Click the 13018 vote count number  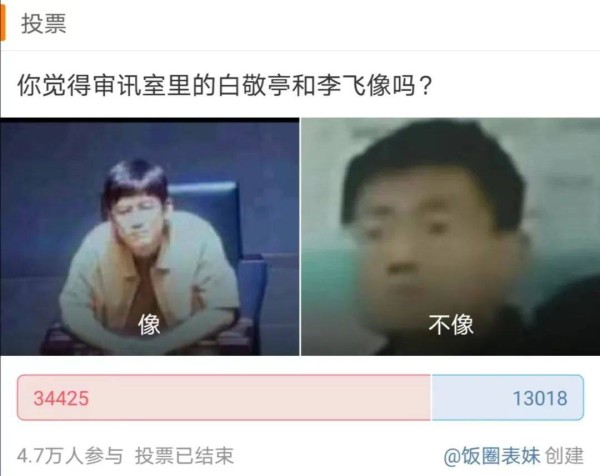click(x=540, y=398)
